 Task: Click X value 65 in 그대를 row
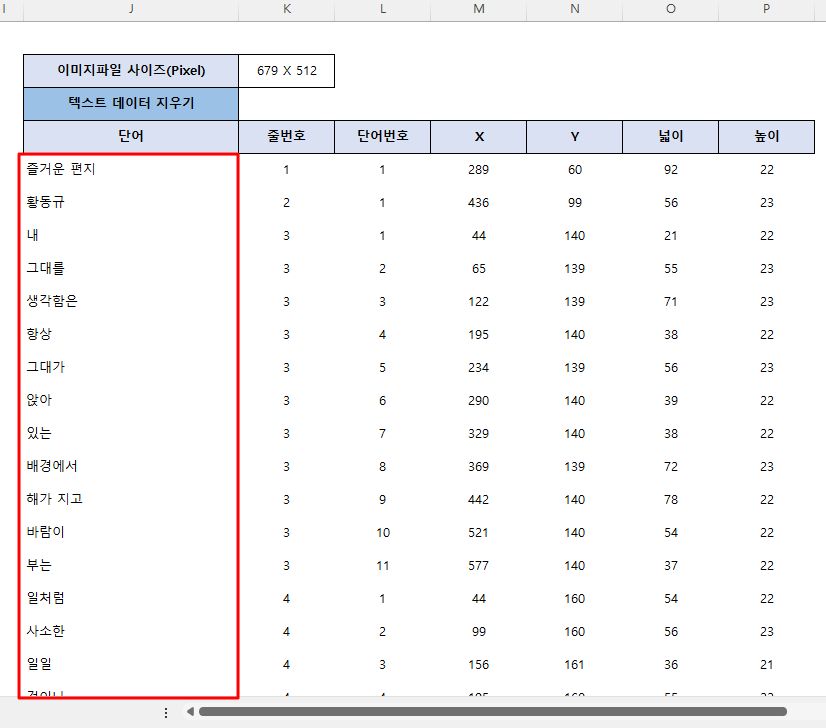pos(478,269)
